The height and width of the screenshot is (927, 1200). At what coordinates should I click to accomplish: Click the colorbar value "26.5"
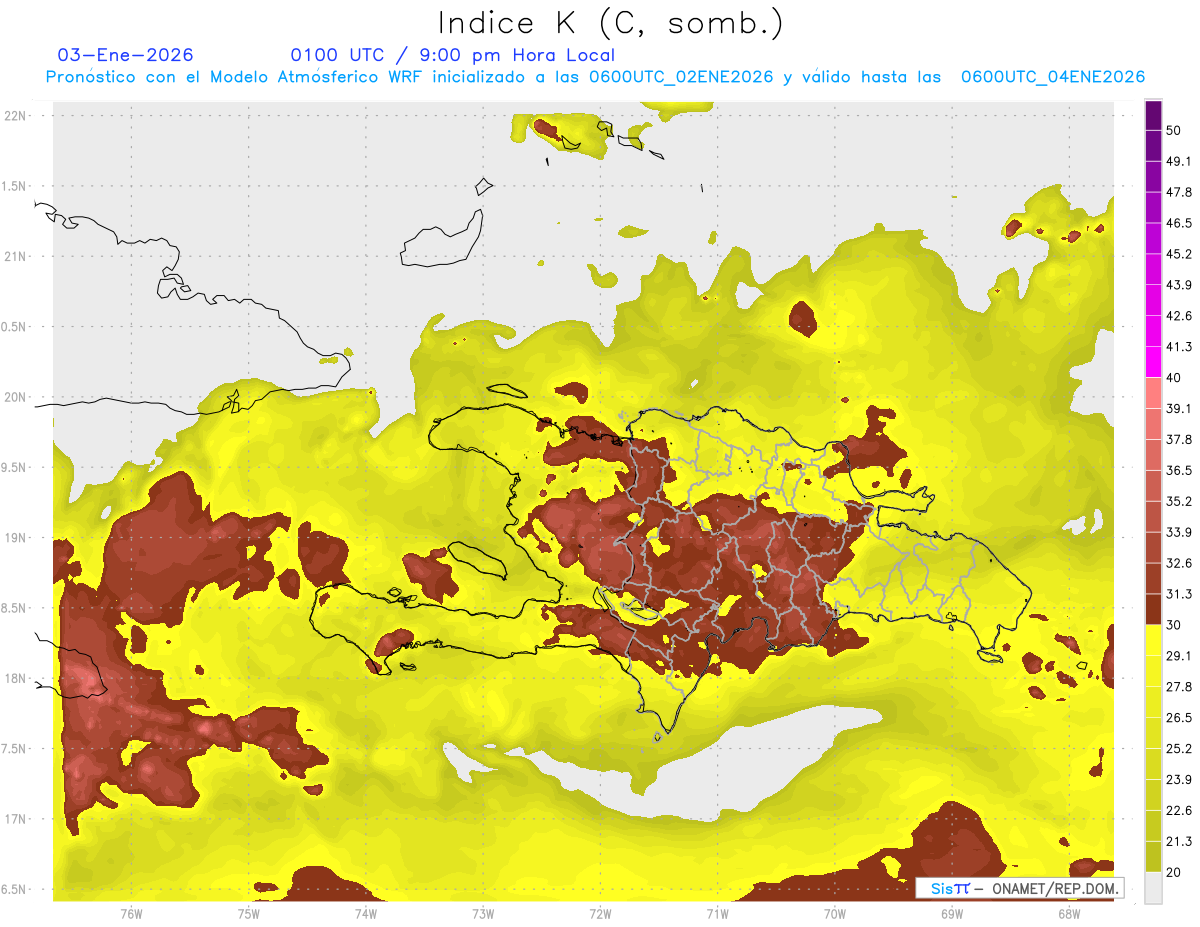pyautogui.click(x=1179, y=718)
